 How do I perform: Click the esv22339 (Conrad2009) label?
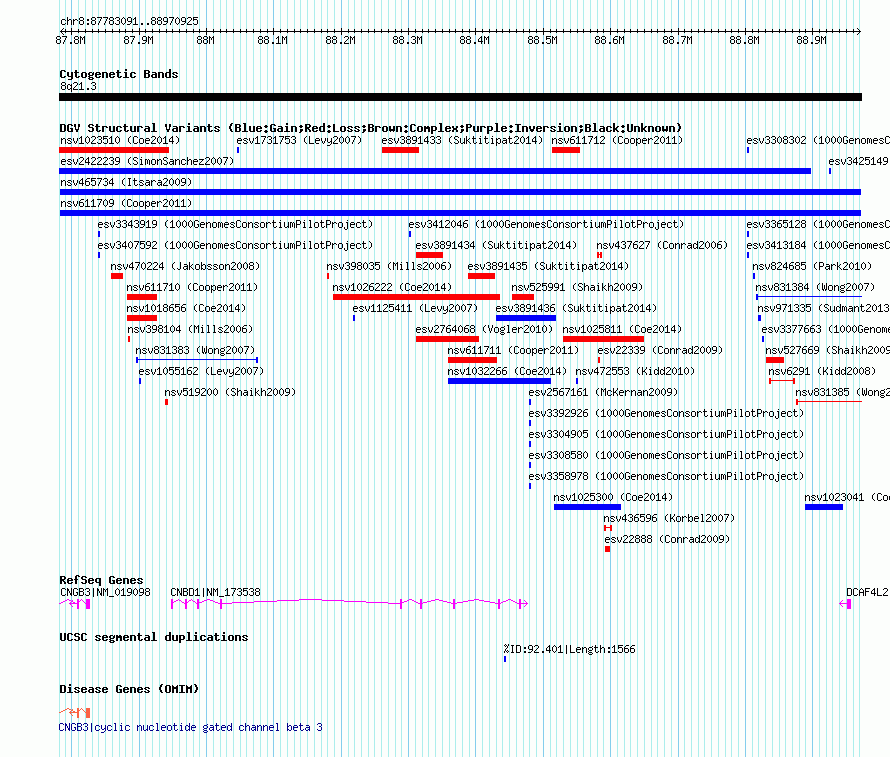[x=661, y=350]
